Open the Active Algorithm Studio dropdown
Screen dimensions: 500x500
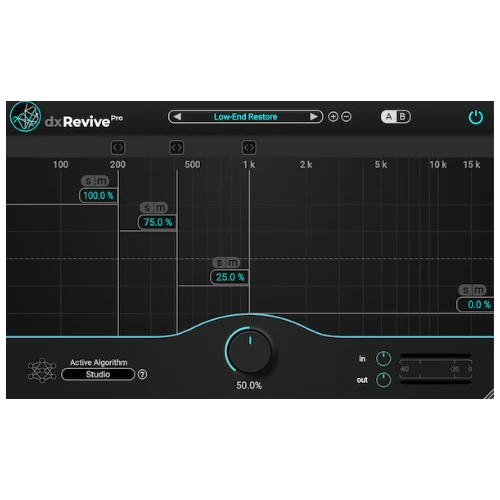pyautogui.click(x=98, y=374)
